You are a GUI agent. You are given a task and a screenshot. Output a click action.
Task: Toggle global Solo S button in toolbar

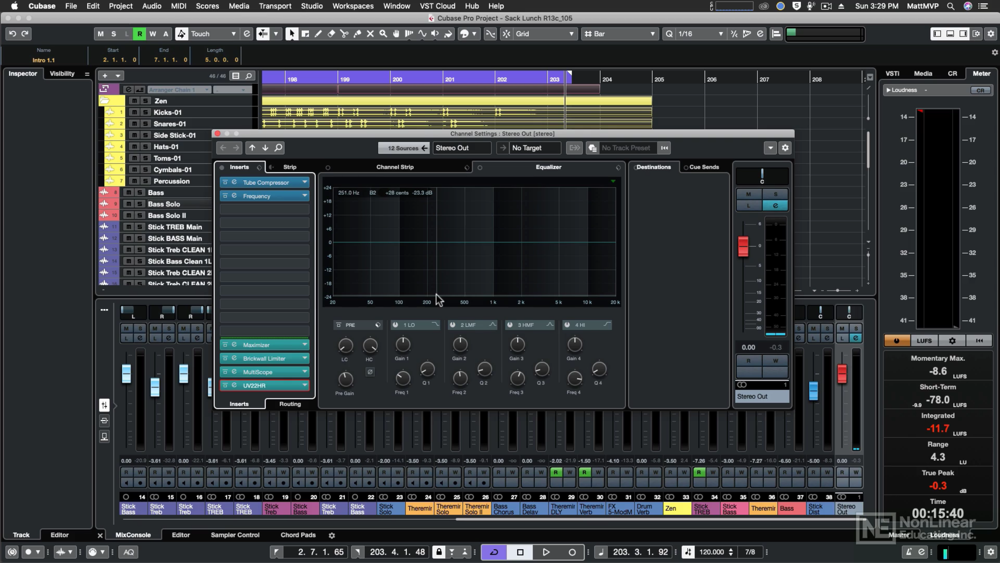click(x=114, y=34)
